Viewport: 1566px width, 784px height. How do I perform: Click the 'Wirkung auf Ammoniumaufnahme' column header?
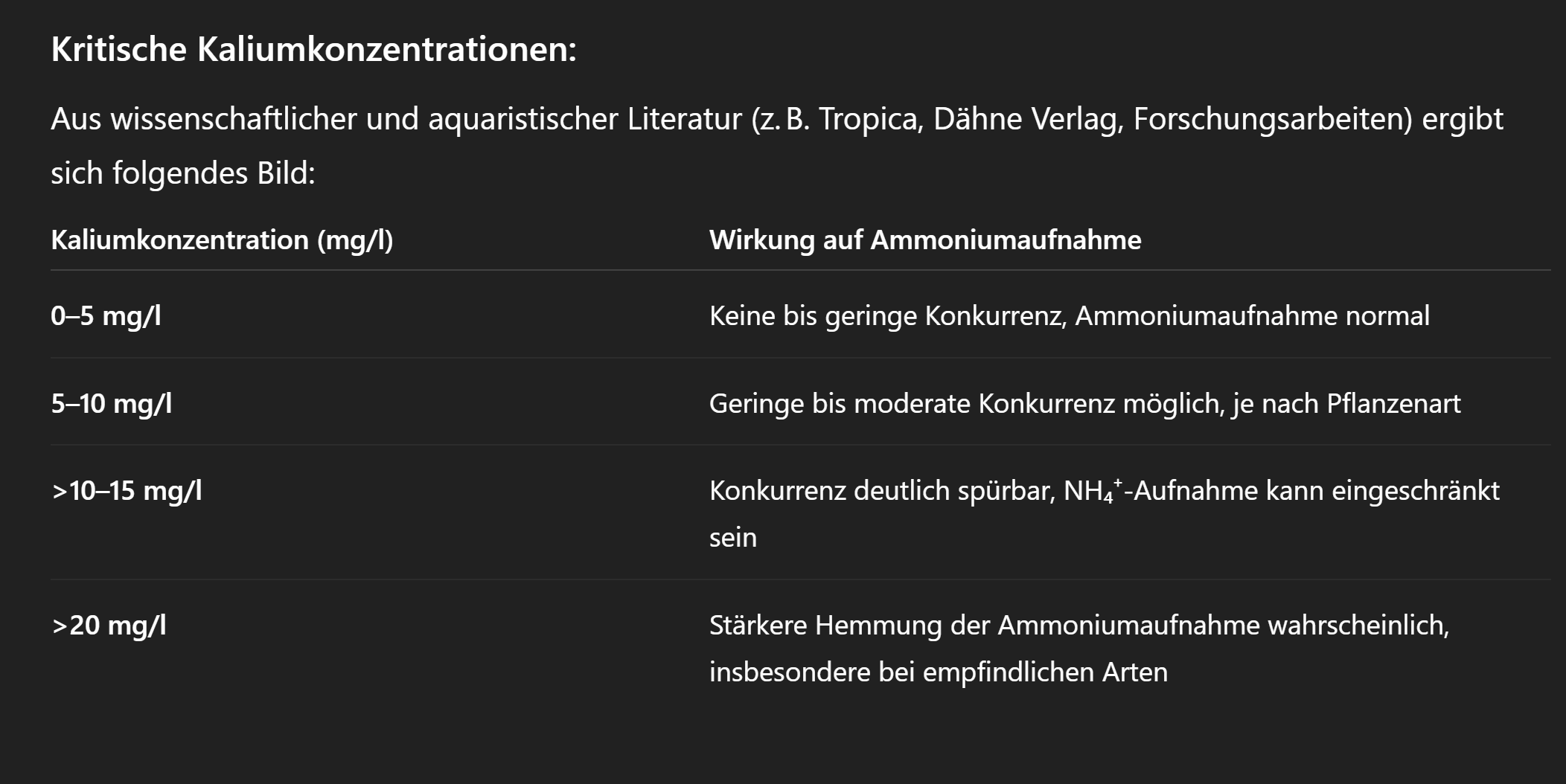[924, 240]
